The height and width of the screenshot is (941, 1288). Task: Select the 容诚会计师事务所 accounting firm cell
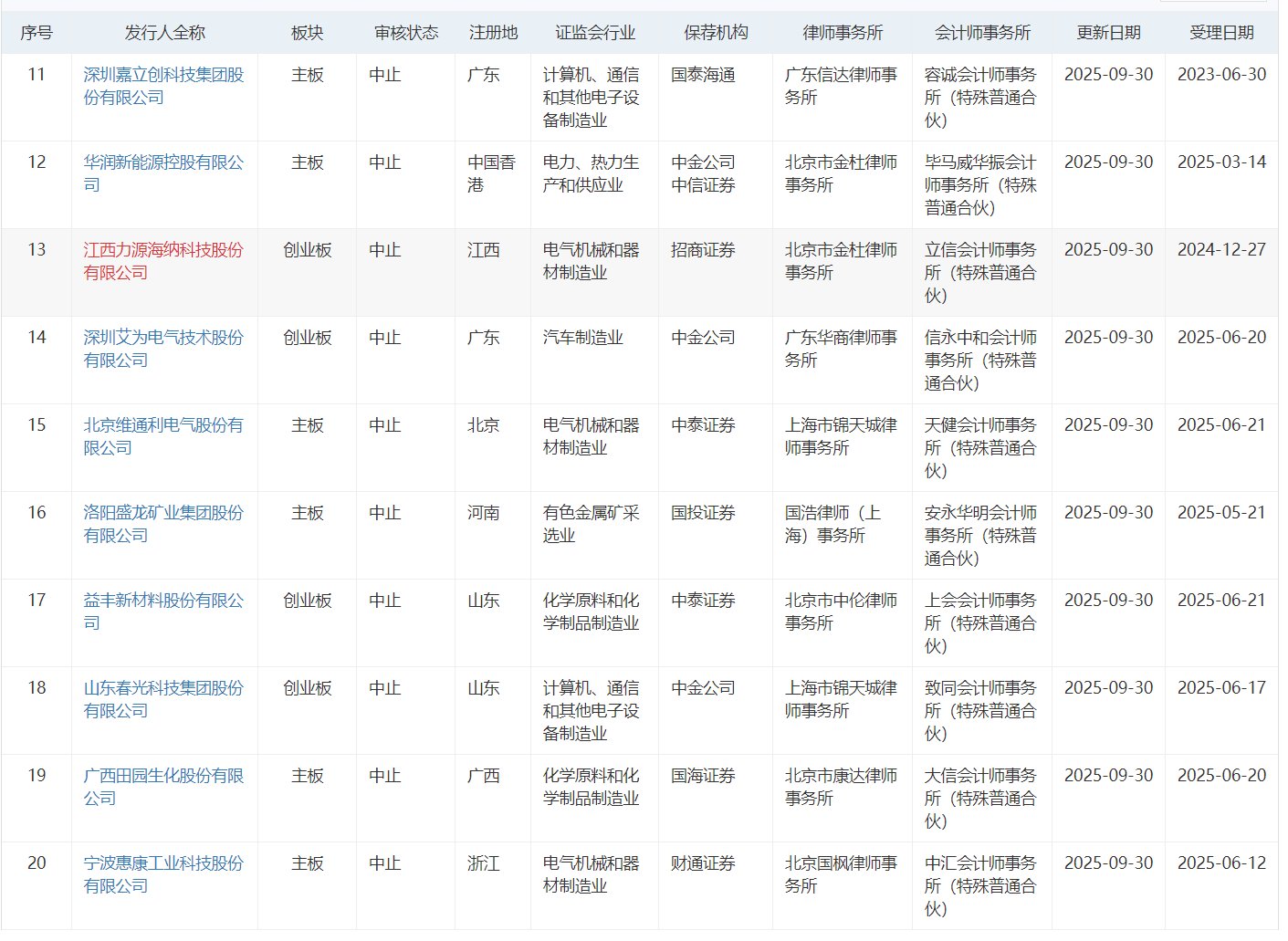(981, 98)
